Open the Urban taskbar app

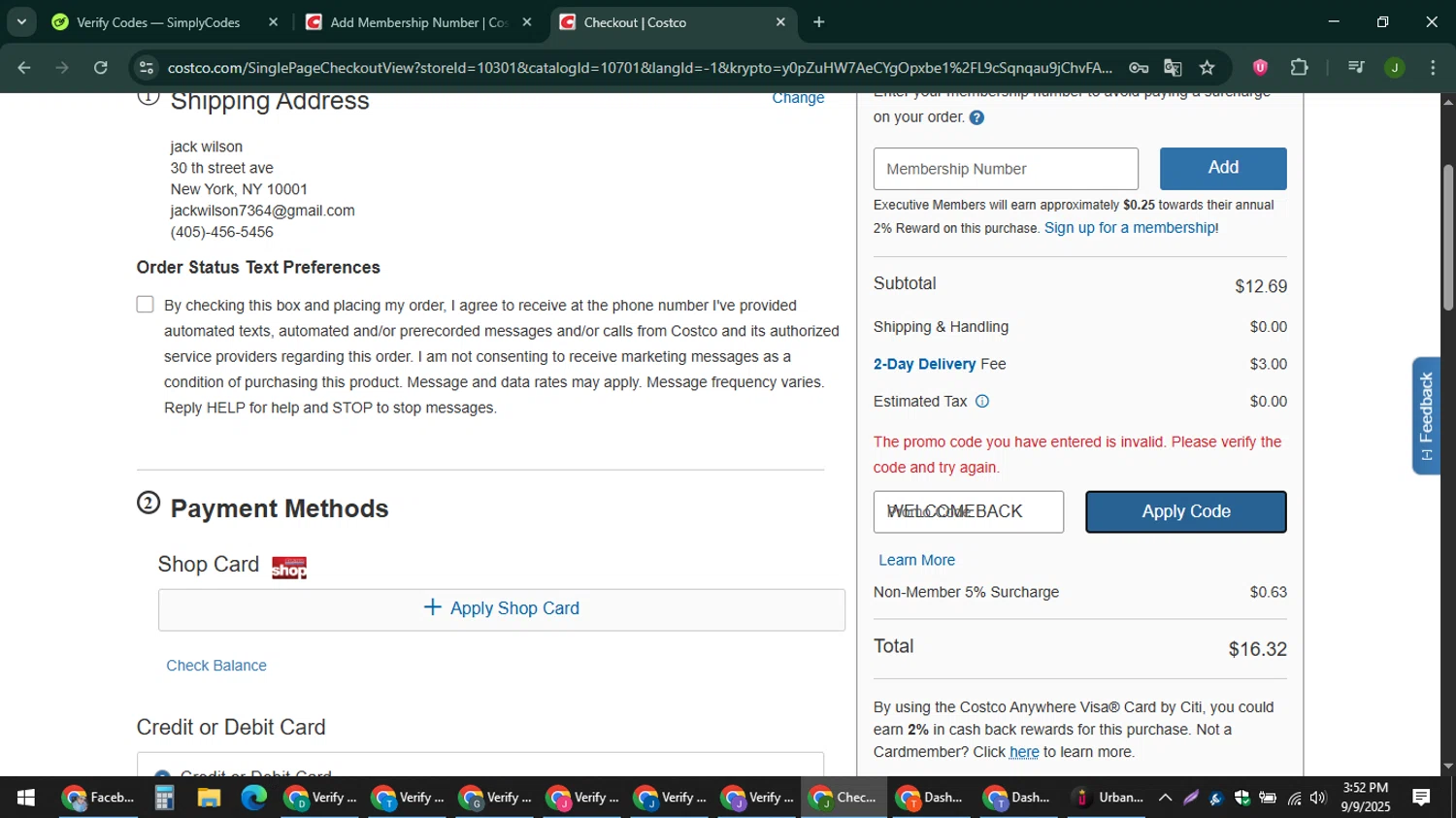click(1108, 798)
